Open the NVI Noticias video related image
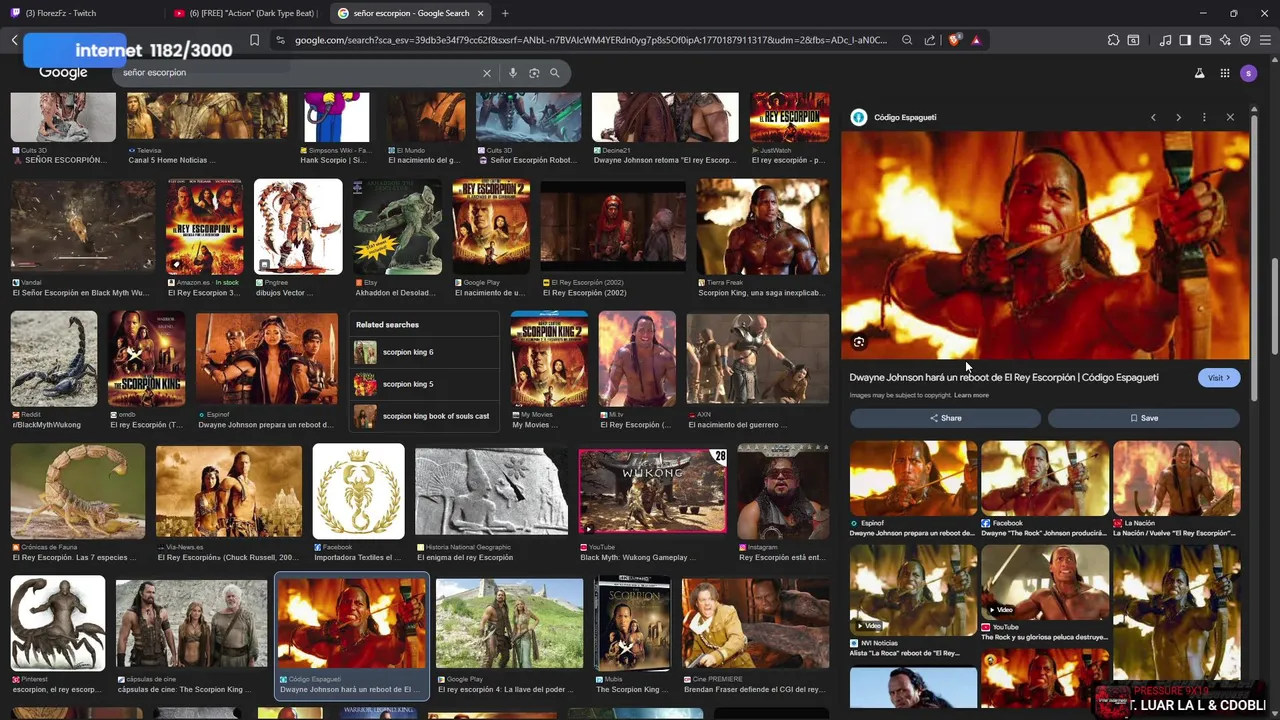The image size is (1280, 720). click(x=913, y=590)
